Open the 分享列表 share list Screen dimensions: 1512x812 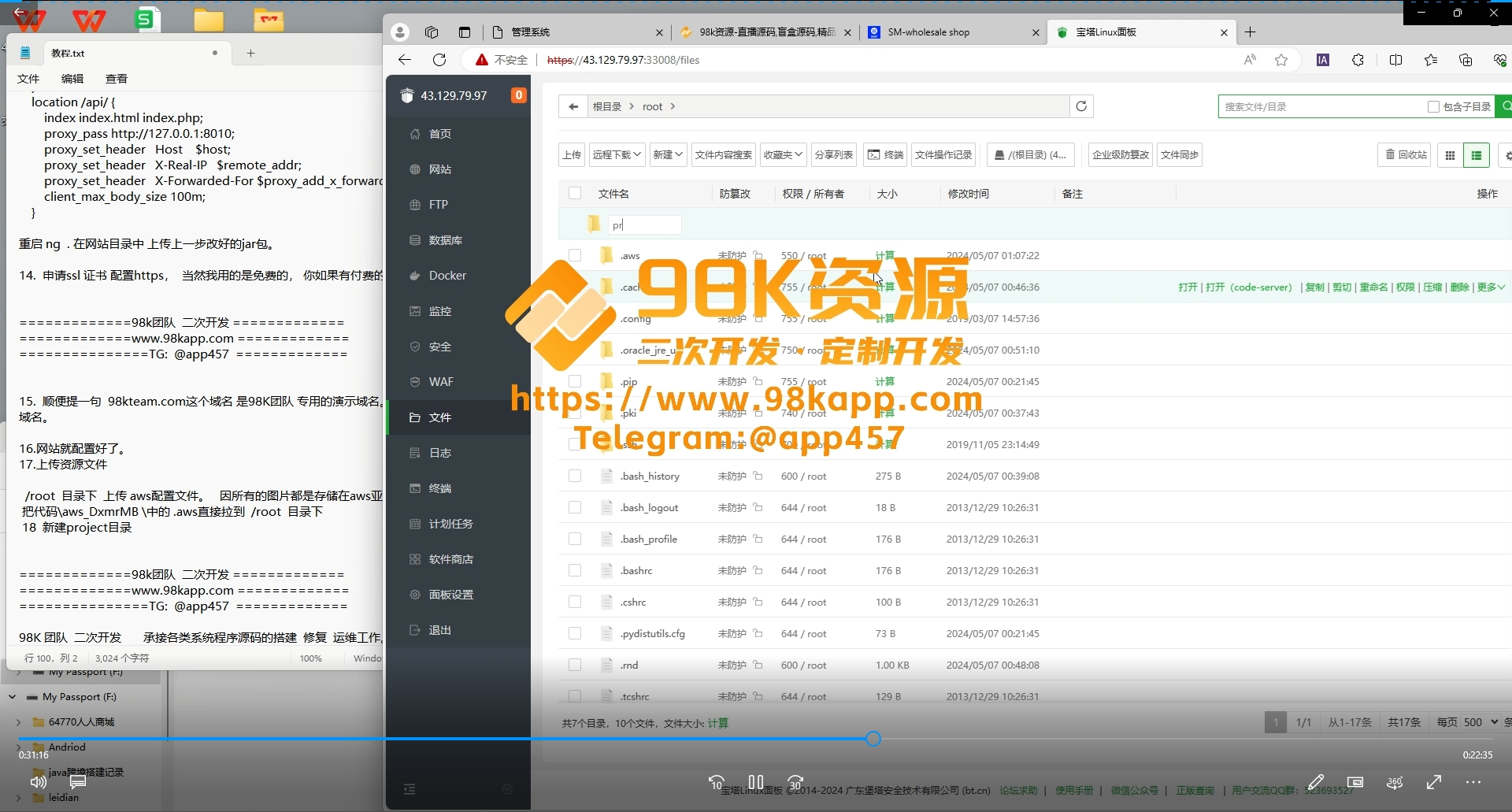(834, 155)
